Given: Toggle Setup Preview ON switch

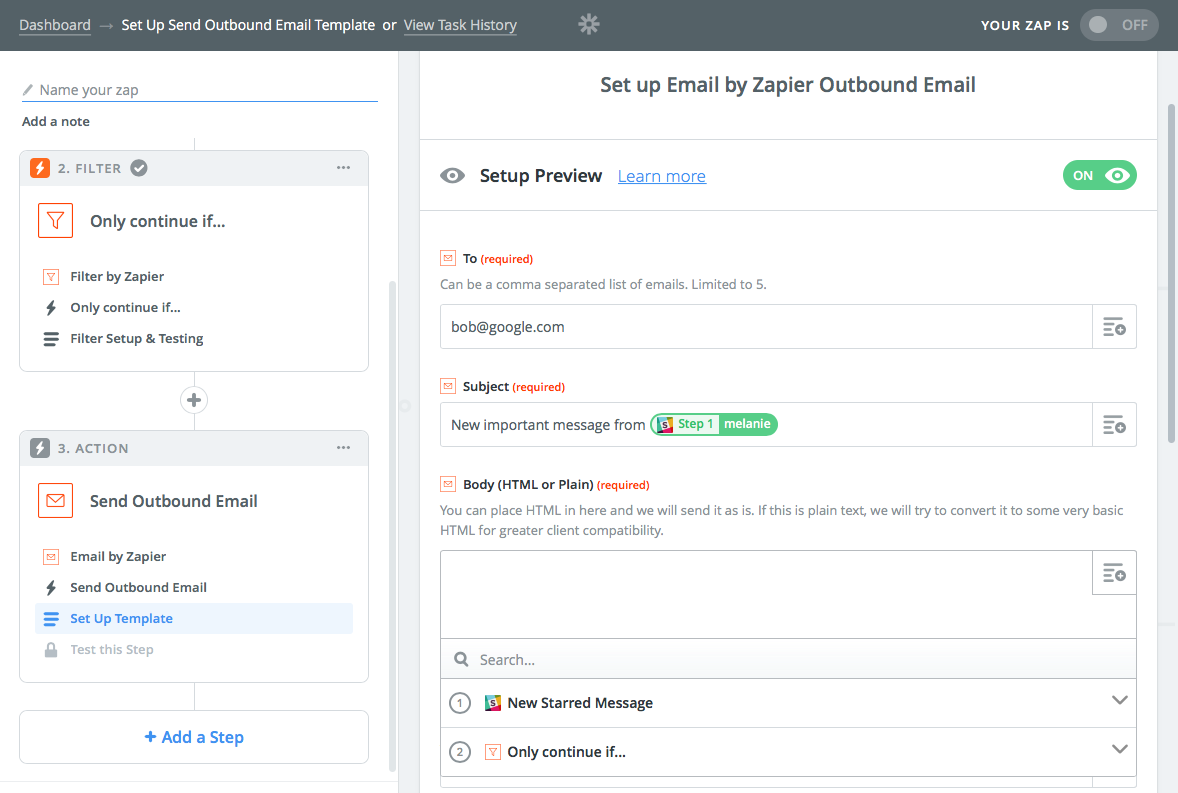Looking at the screenshot, I should [1100, 176].
